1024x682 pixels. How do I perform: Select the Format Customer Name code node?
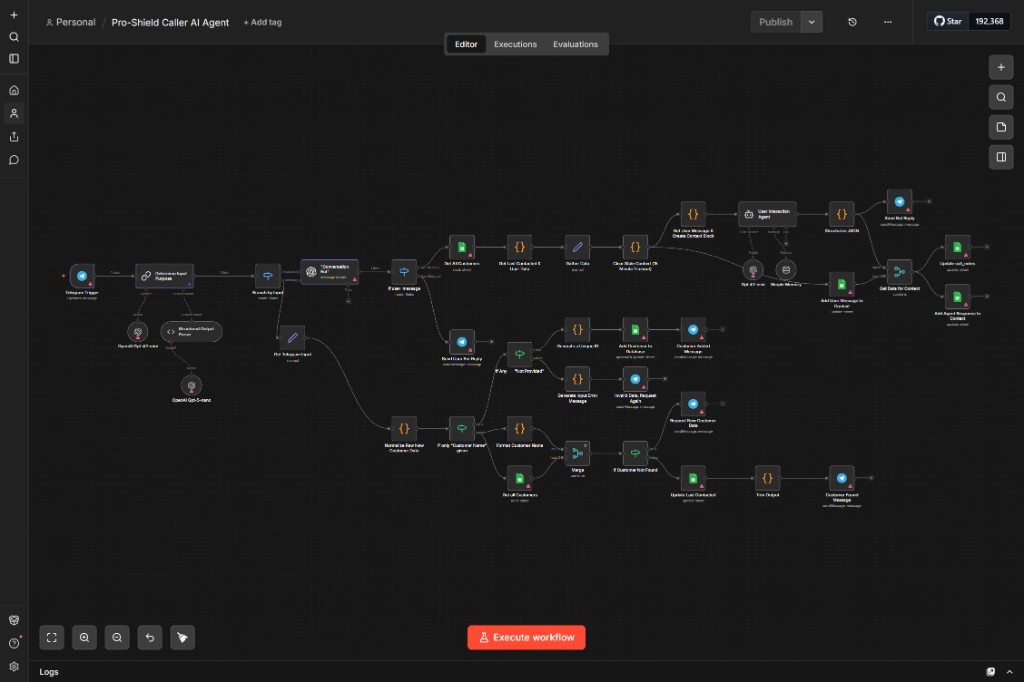(x=519, y=429)
